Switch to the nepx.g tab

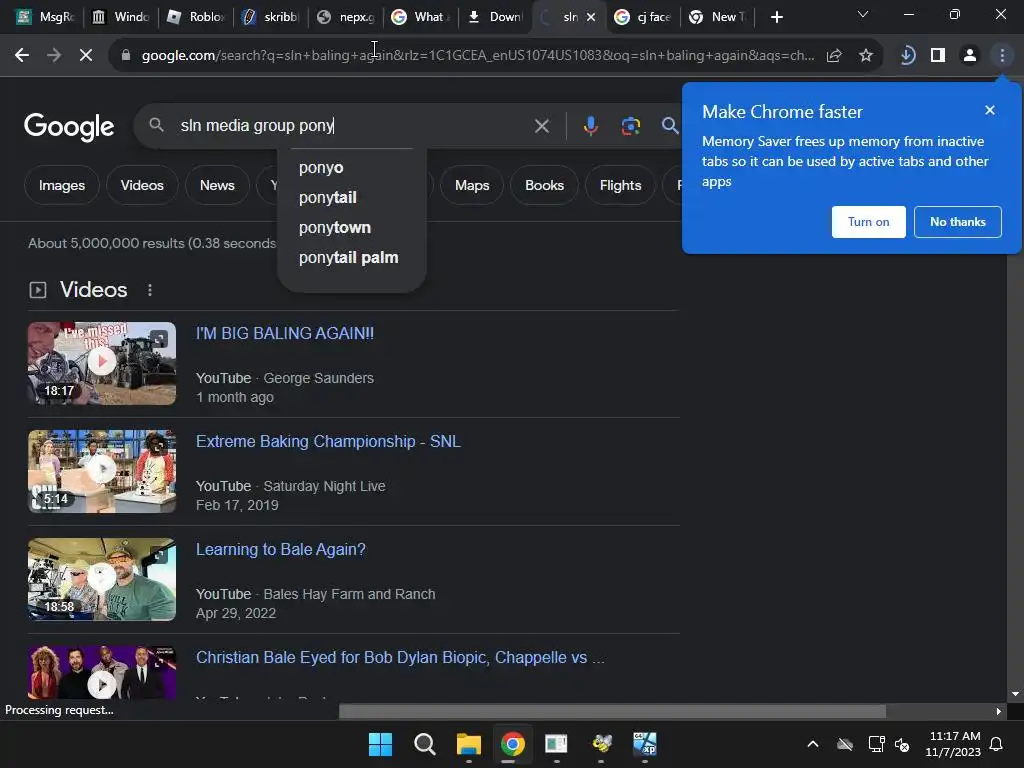coord(346,18)
